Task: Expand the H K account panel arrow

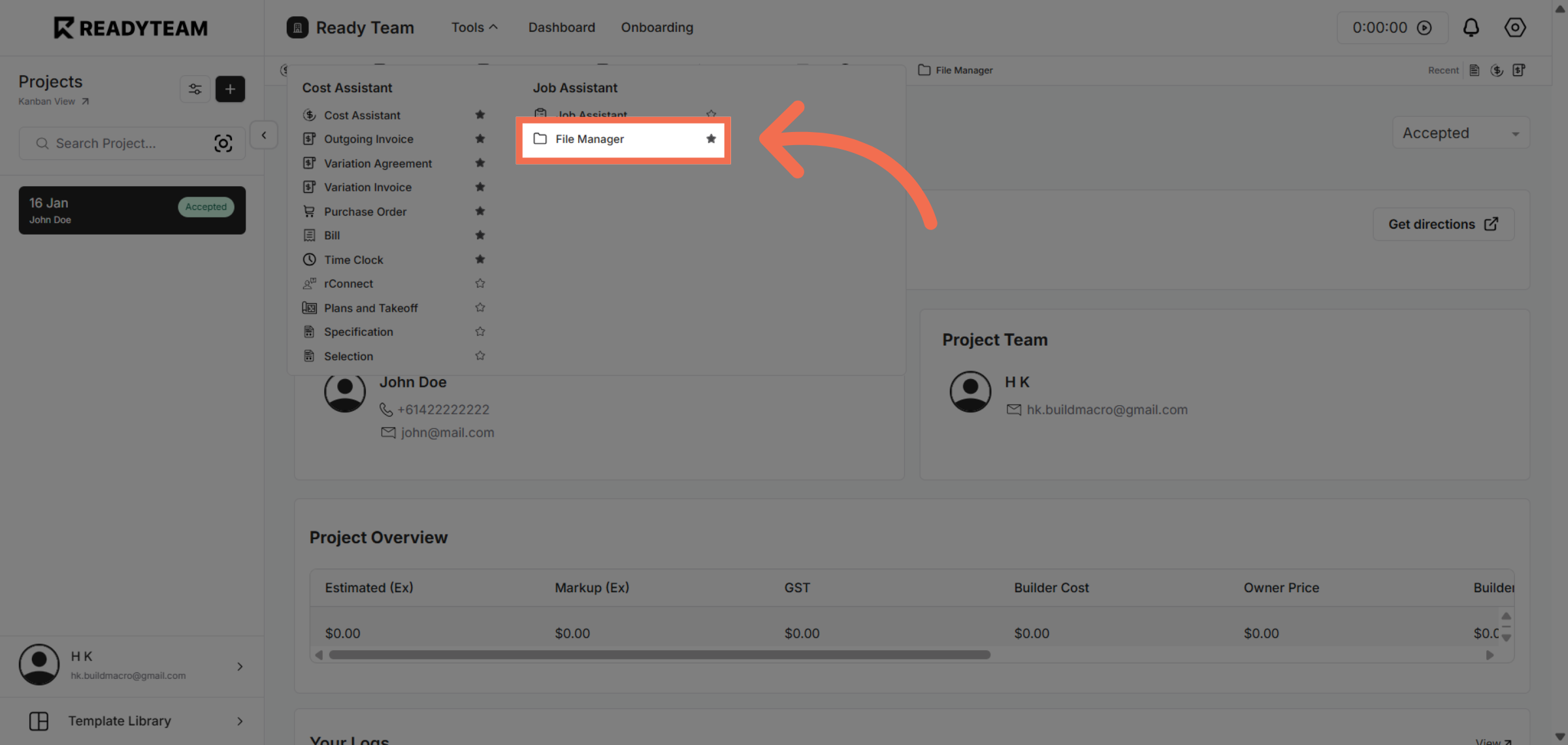Action: [x=240, y=666]
